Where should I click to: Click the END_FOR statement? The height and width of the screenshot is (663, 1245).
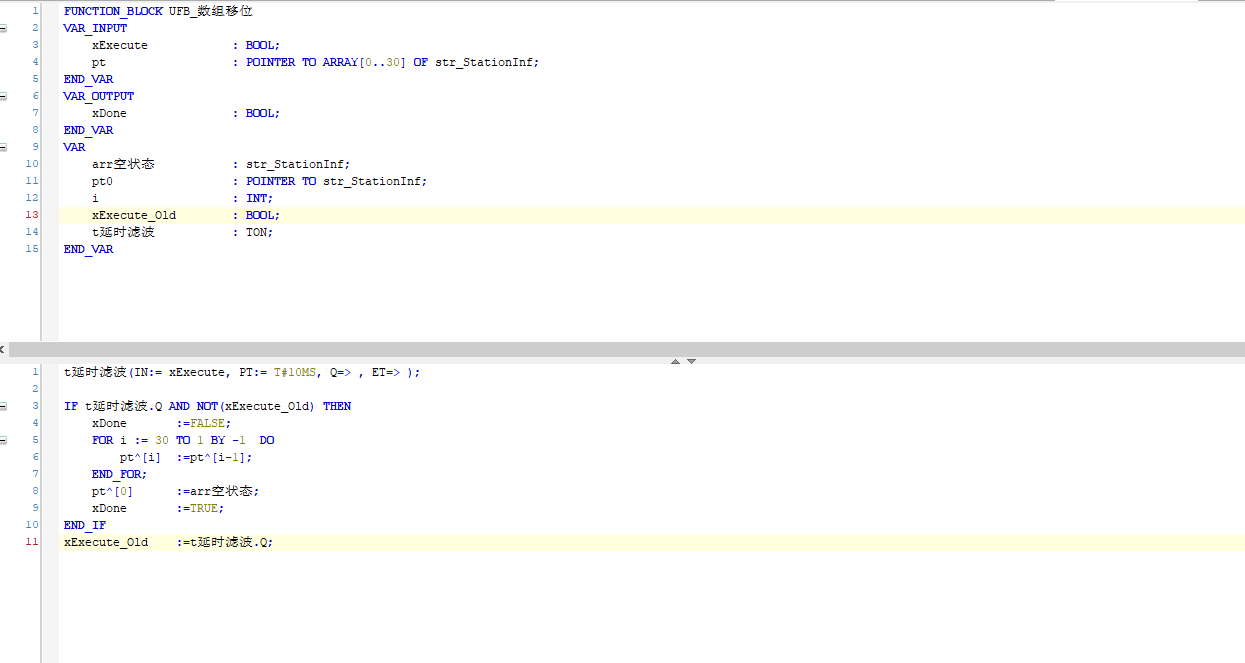(118, 474)
